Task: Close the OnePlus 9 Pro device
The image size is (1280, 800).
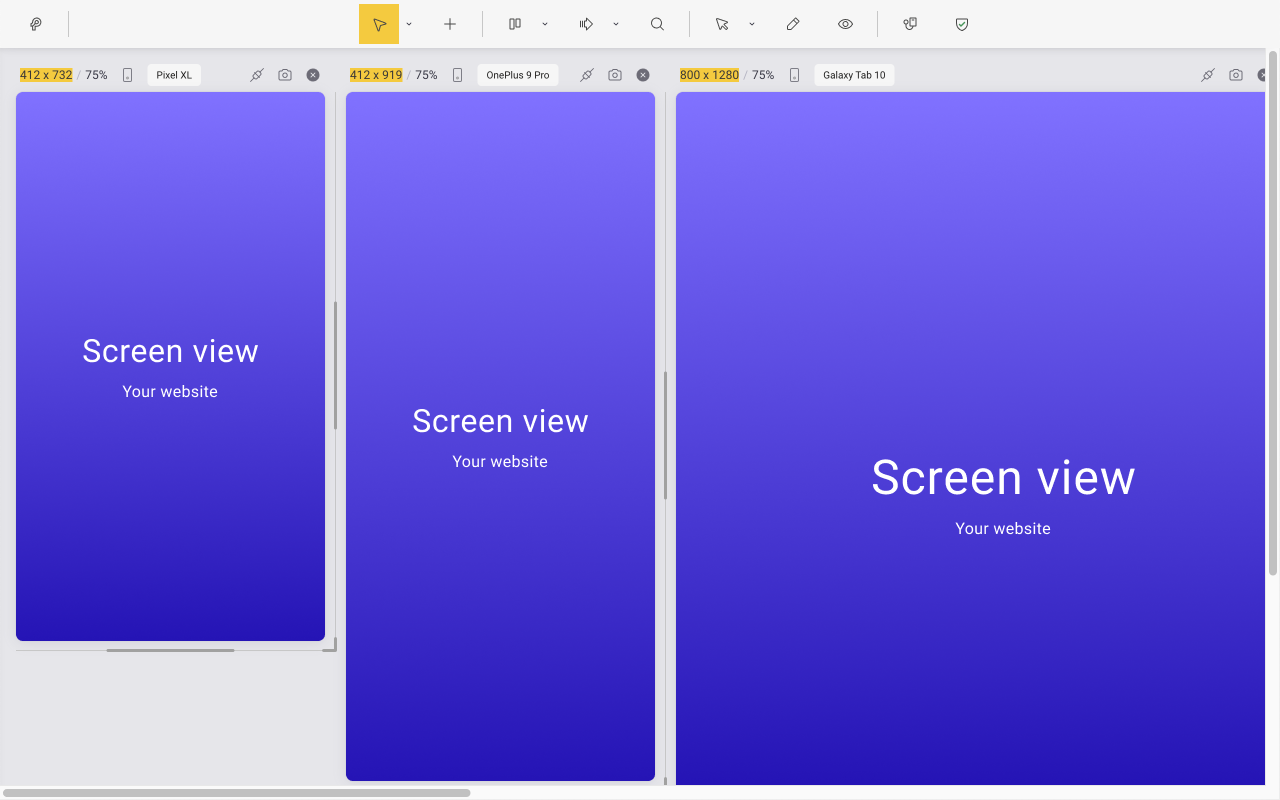Action: coord(643,75)
